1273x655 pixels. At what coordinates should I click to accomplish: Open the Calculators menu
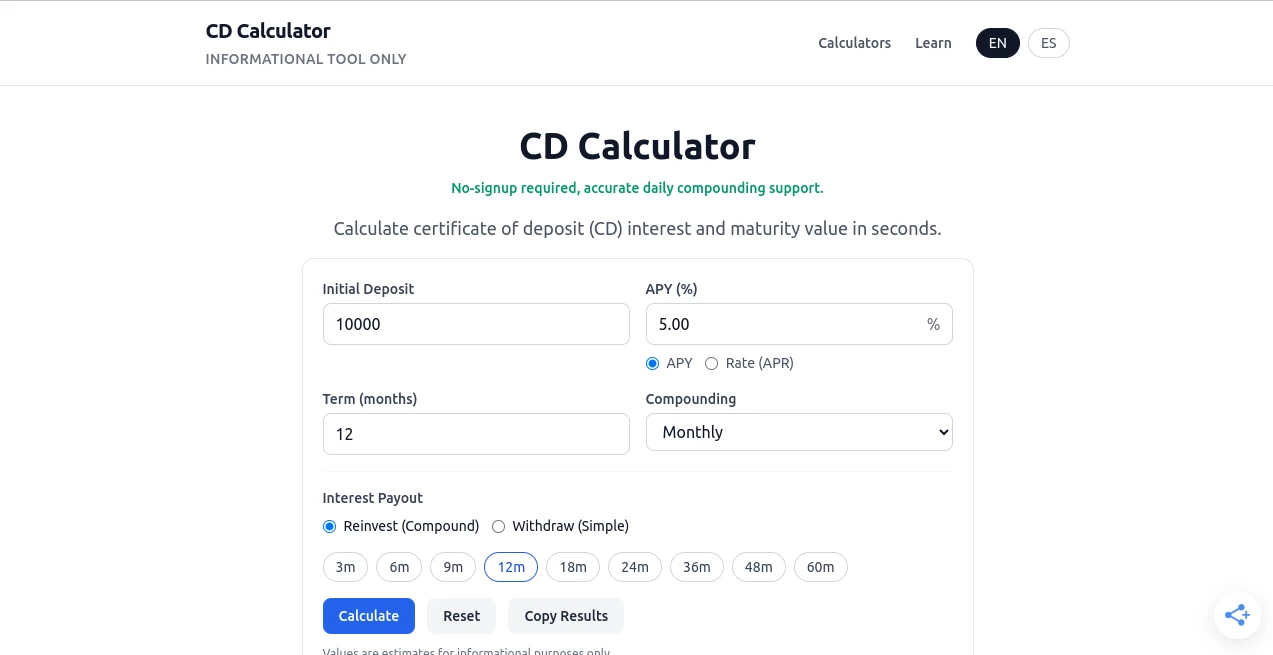coord(854,43)
